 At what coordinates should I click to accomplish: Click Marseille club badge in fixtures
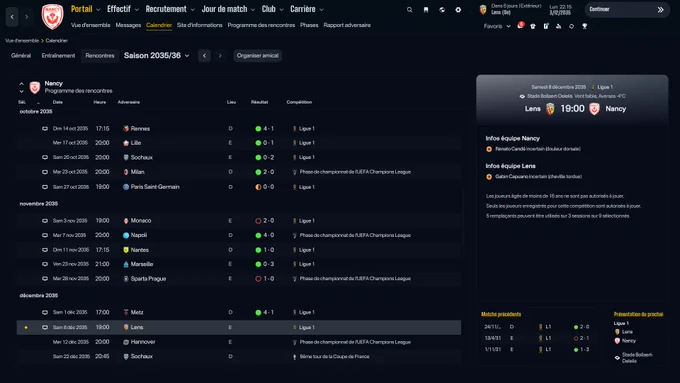coord(126,264)
